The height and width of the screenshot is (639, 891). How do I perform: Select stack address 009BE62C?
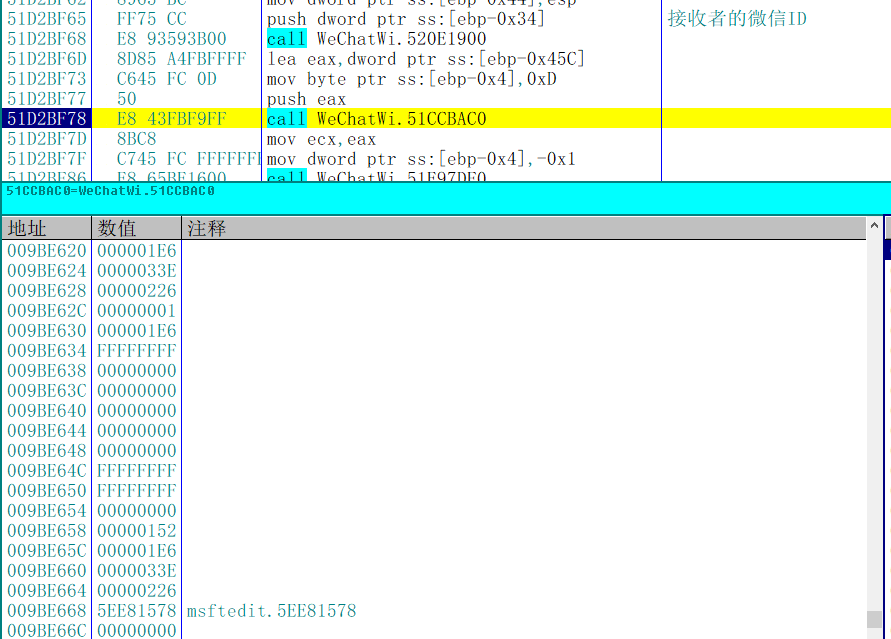click(47, 311)
